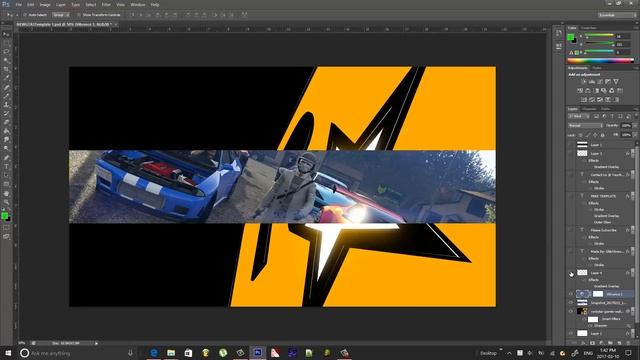Open the Window menu
Screen dimensions: 640x360
(x=138, y=5)
